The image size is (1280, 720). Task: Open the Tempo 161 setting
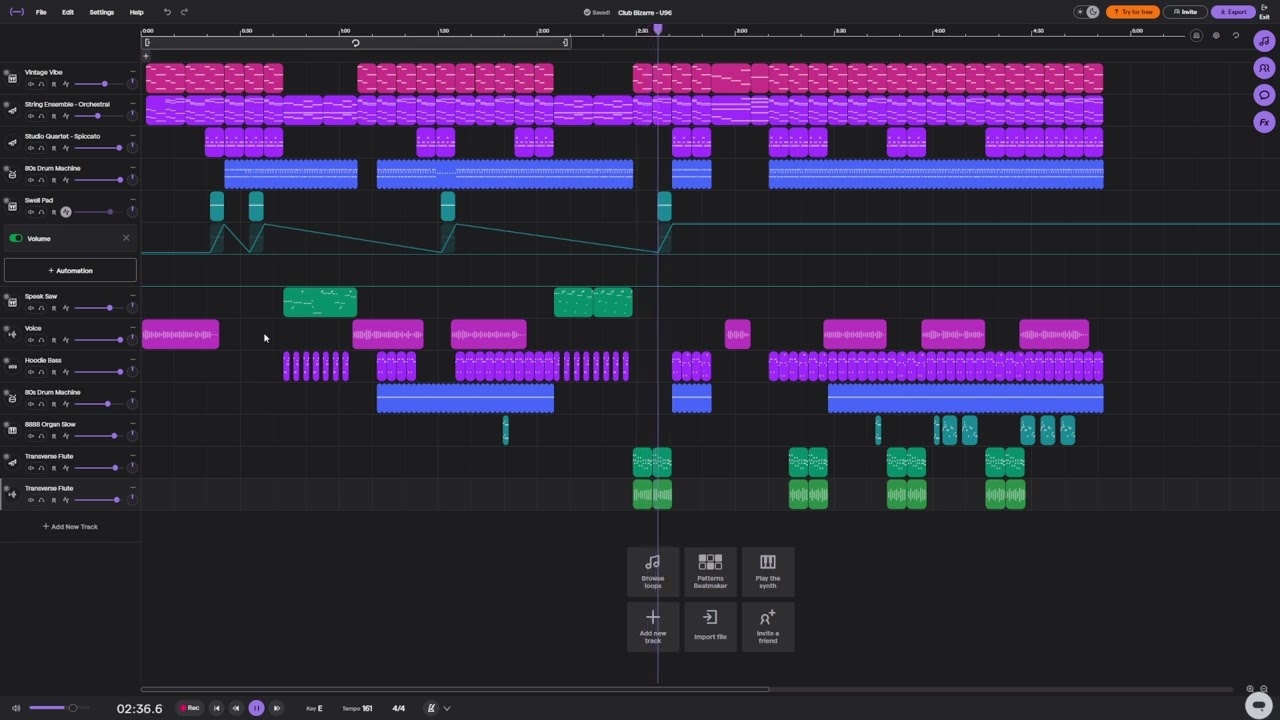[x=357, y=708]
